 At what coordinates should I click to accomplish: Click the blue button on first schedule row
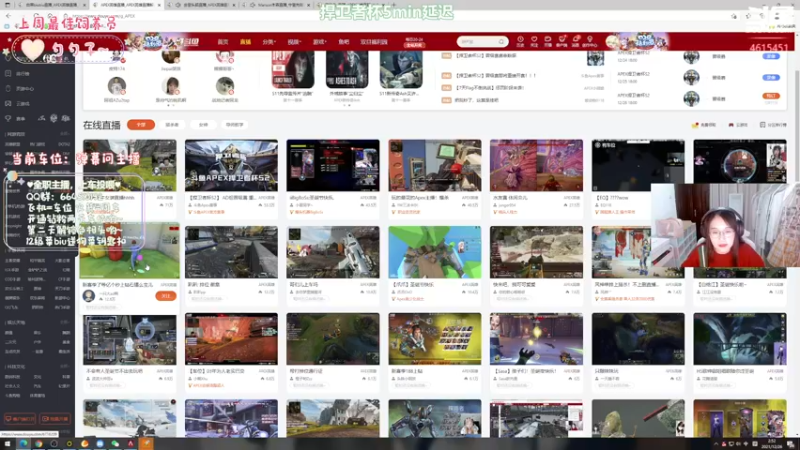771,56
